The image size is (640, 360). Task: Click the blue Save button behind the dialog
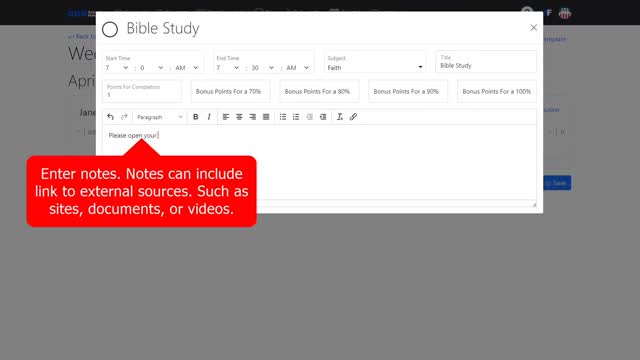click(x=557, y=183)
